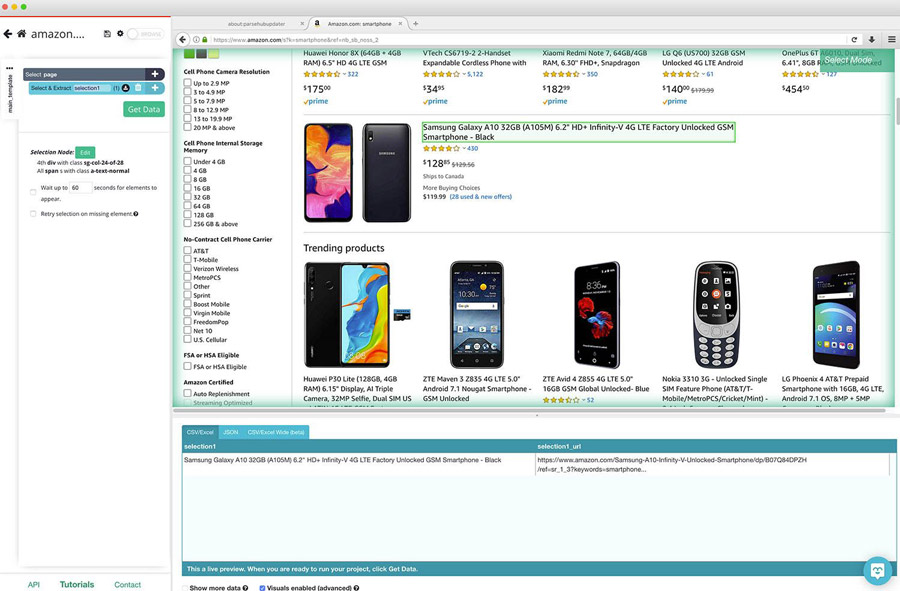The image size is (900, 591).
Task: Open a new browser tab with plus
Action: tap(416, 24)
